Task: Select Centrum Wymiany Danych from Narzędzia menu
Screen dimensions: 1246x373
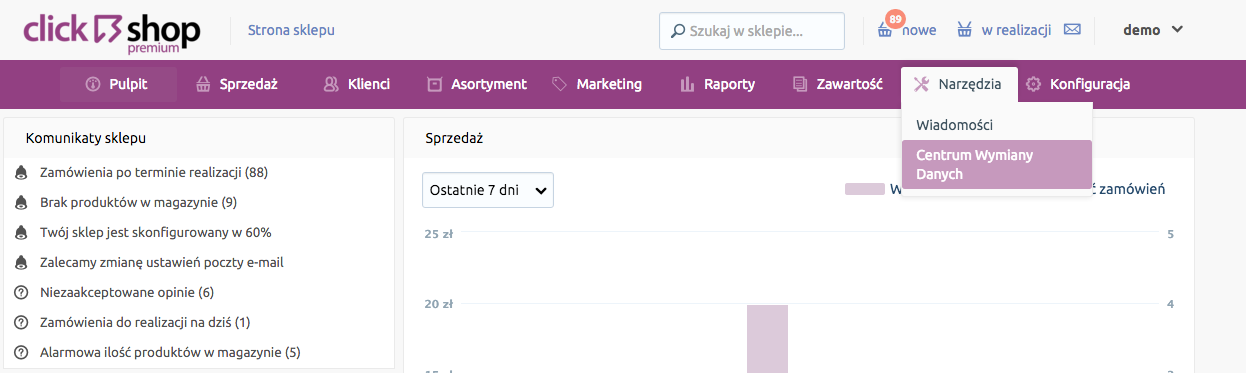Action: pos(997,164)
